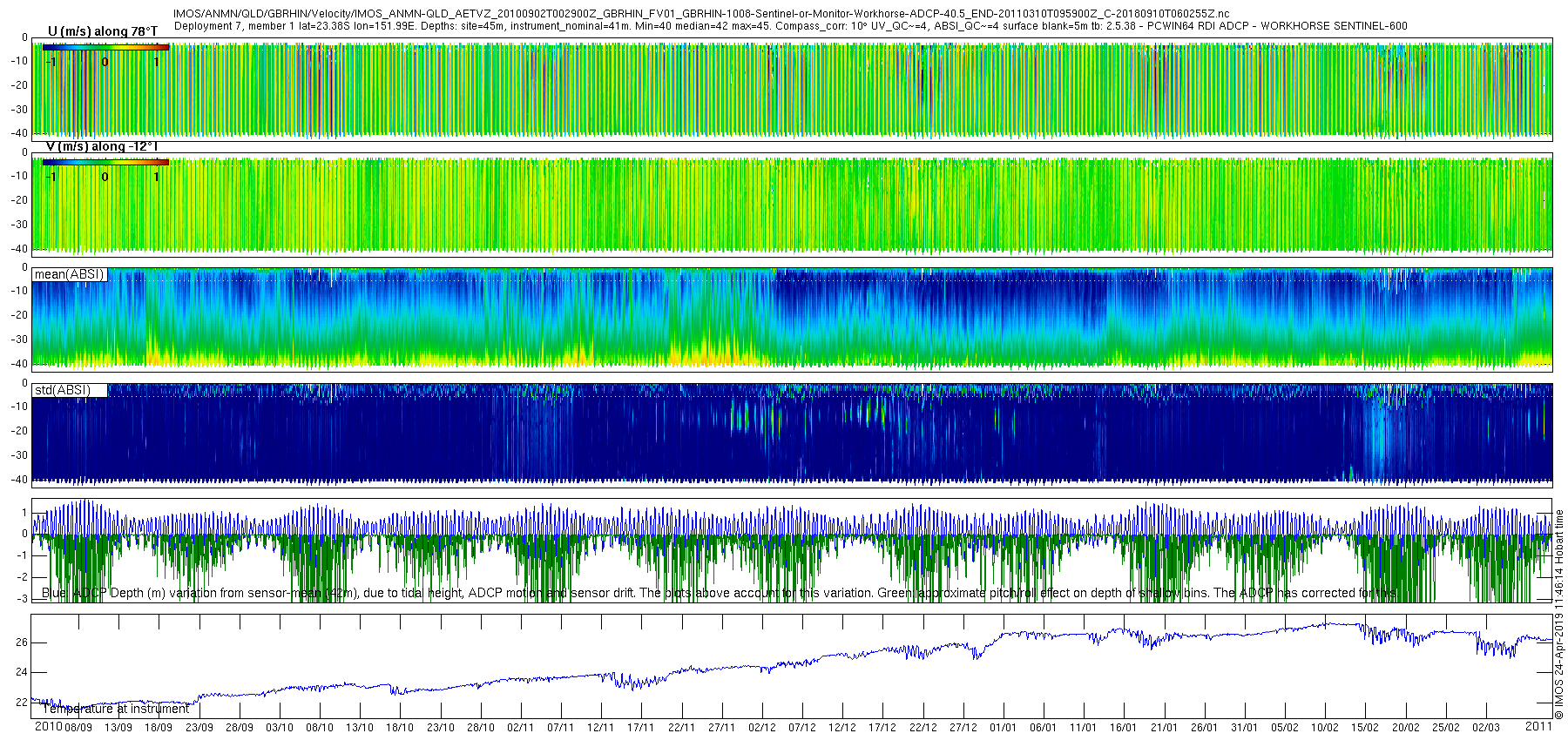Viewport: 1568px width, 740px height.
Task: Click the vertical IMOS timestamp text
Action: click(1559, 614)
